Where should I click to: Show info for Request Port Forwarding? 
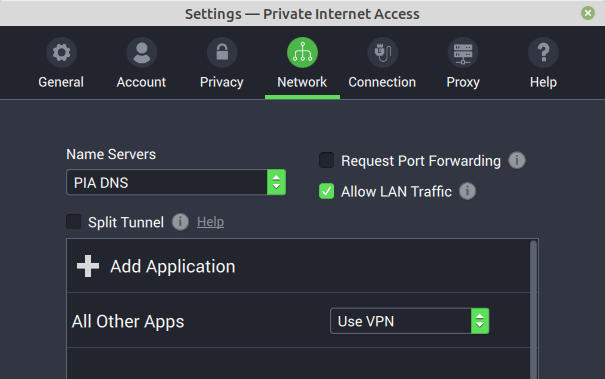[517, 160]
